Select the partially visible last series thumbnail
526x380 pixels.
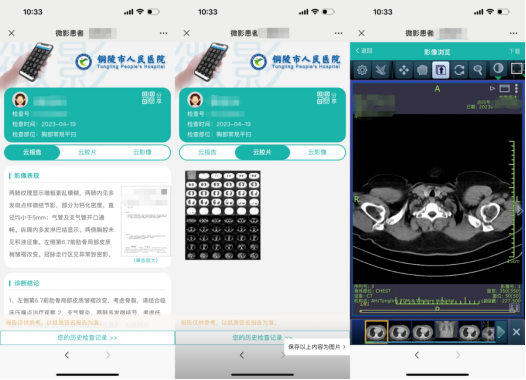(488, 331)
